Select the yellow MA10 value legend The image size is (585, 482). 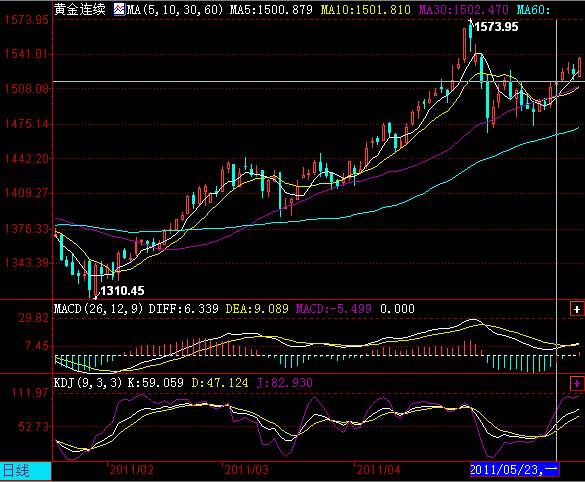[366, 9]
